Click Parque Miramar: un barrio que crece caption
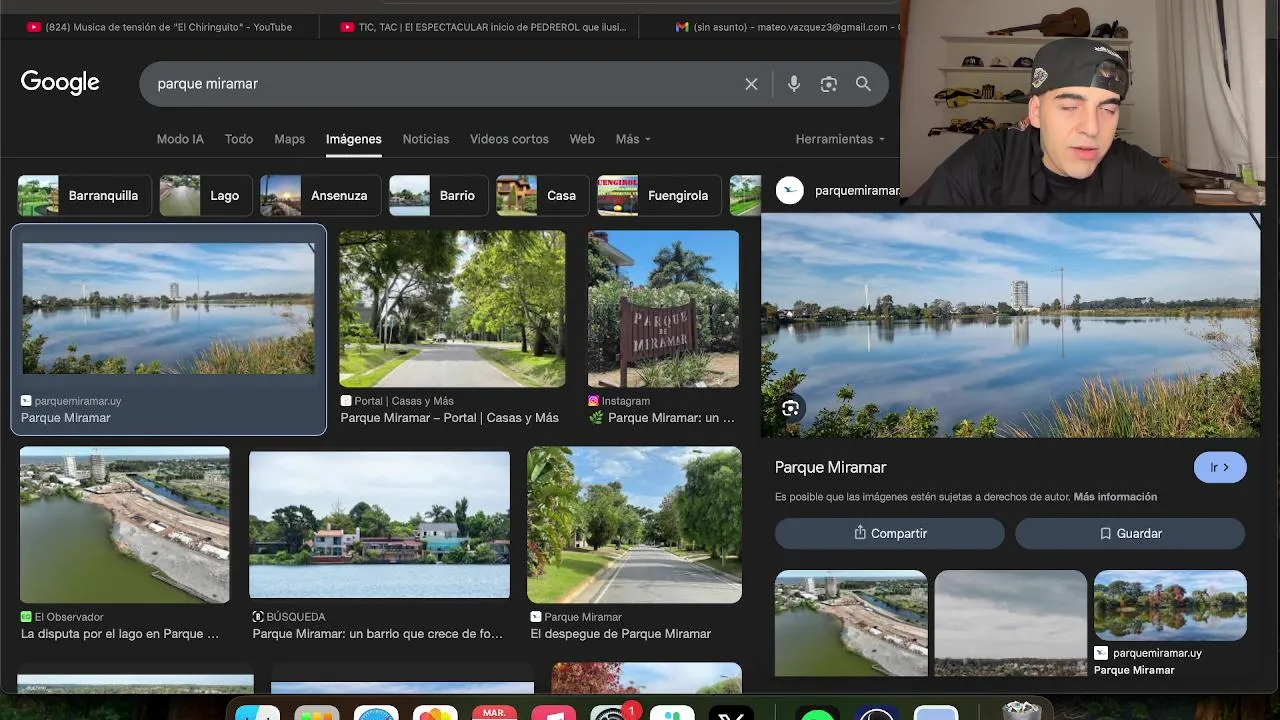This screenshot has width=1280, height=720. 378,634
